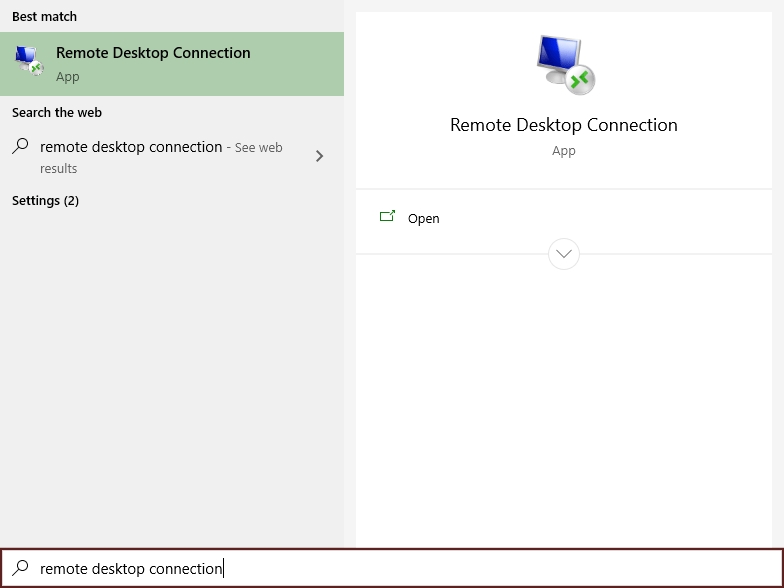
Task: Click the 'App' label under the preview pane title
Action: [x=564, y=151]
